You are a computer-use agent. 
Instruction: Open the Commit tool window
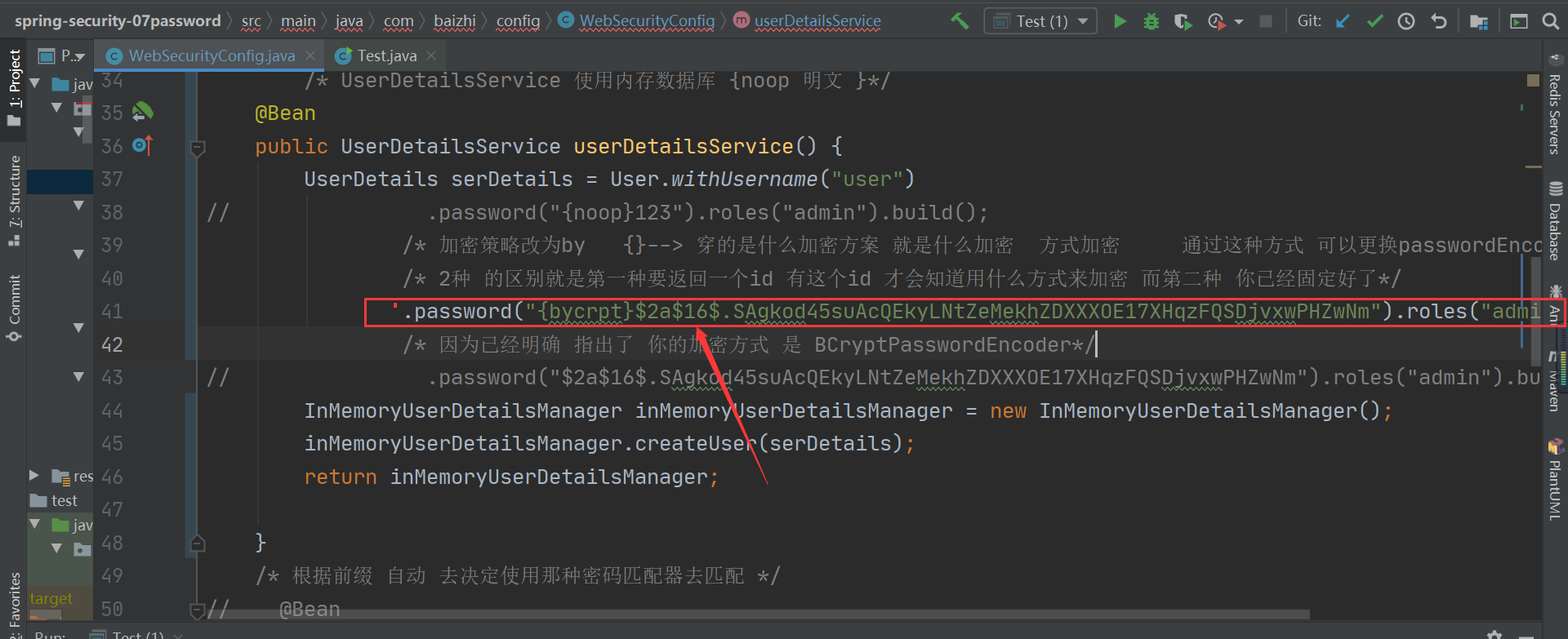(x=14, y=308)
